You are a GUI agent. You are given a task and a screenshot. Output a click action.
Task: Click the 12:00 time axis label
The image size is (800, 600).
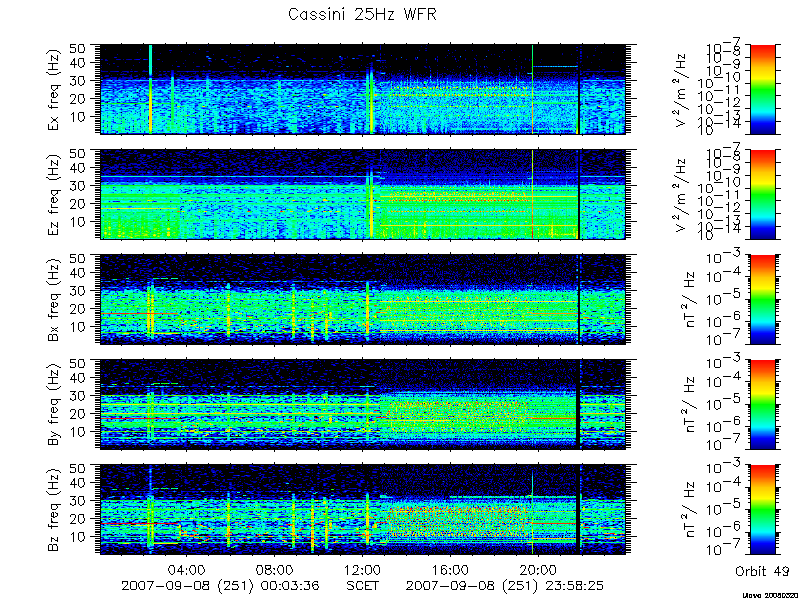(x=363, y=569)
